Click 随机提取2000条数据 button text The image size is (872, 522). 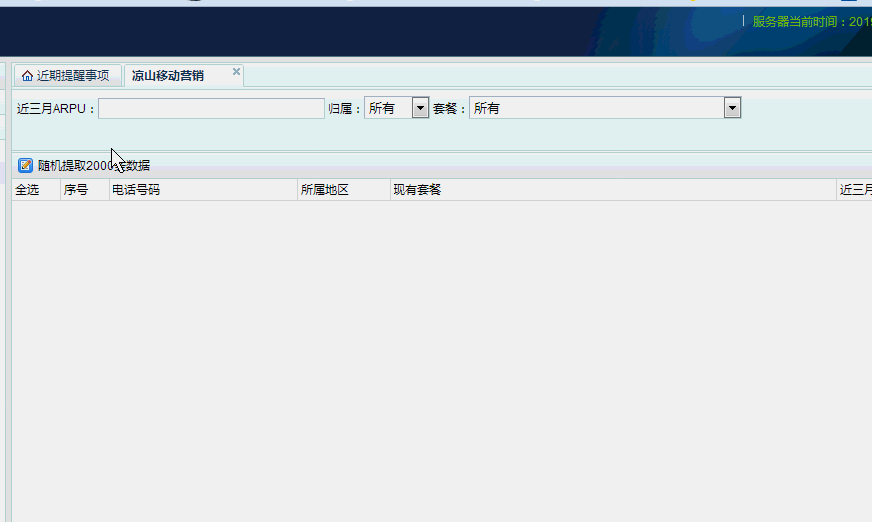pos(94,165)
